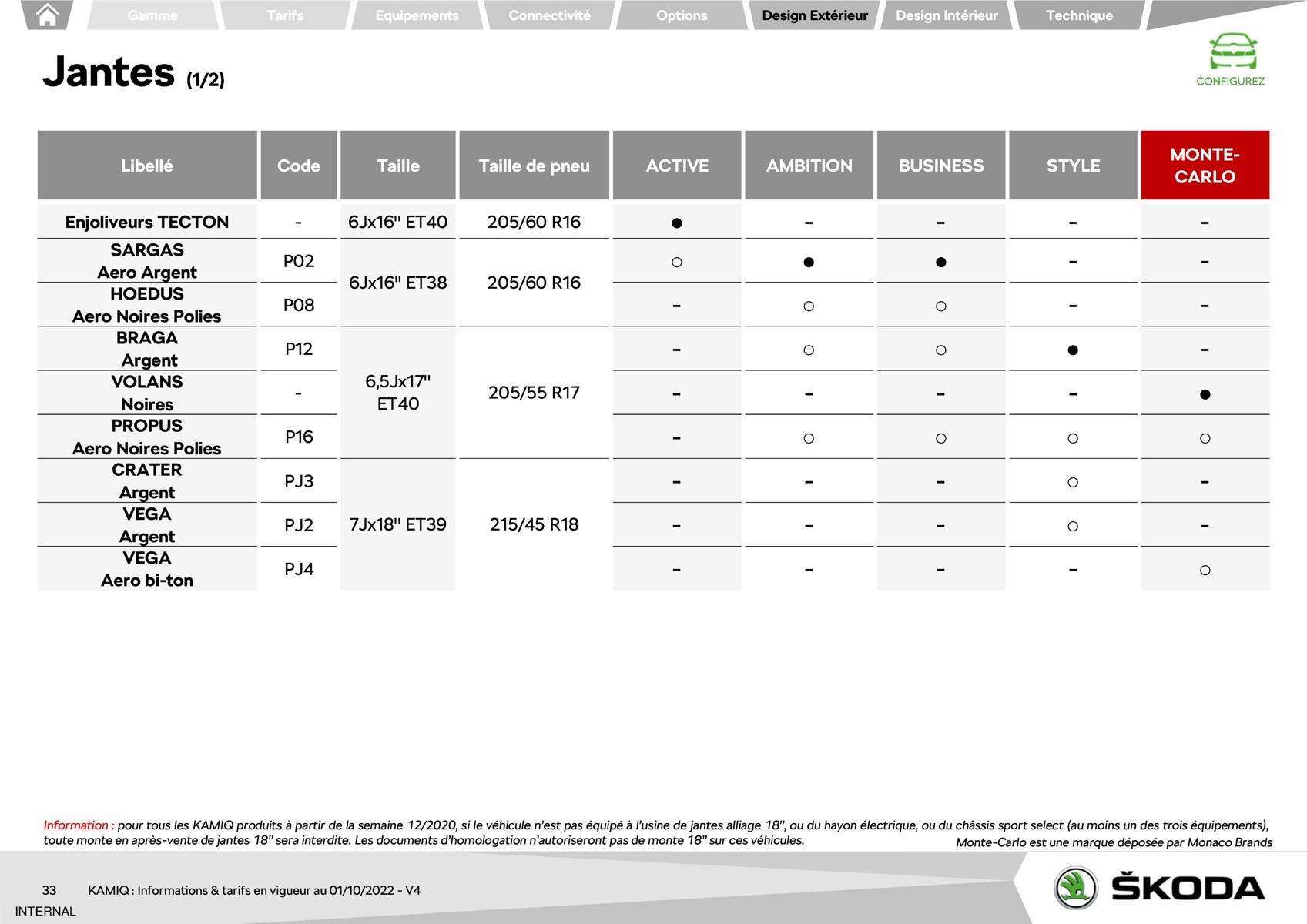Click the Taille column header
1307x924 pixels.
(x=398, y=166)
